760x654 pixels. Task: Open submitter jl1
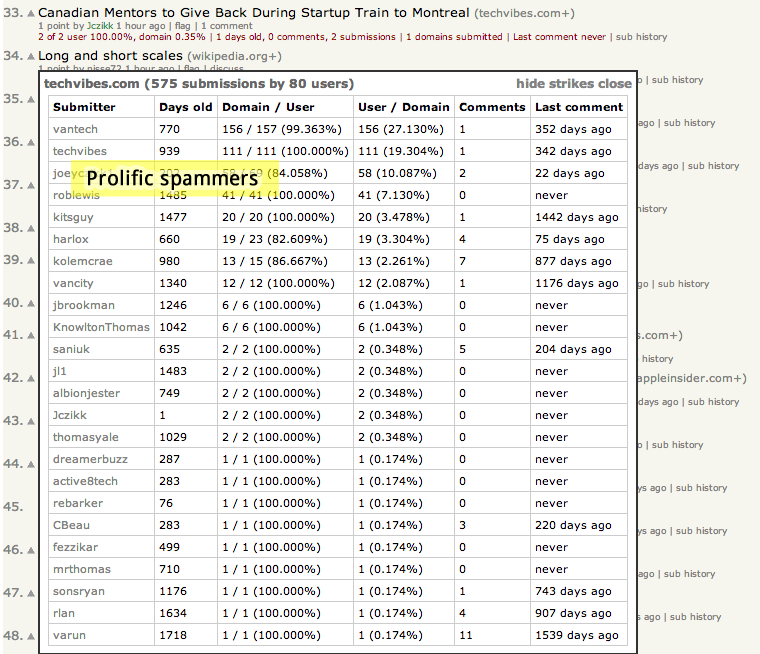tap(60, 371)
